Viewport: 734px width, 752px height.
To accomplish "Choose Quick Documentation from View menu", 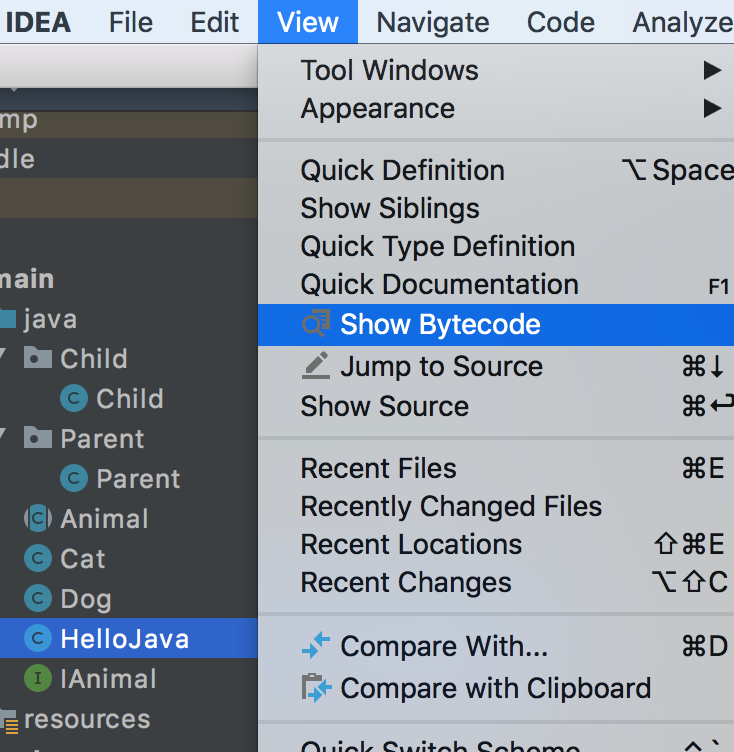I will click(439, 284).
